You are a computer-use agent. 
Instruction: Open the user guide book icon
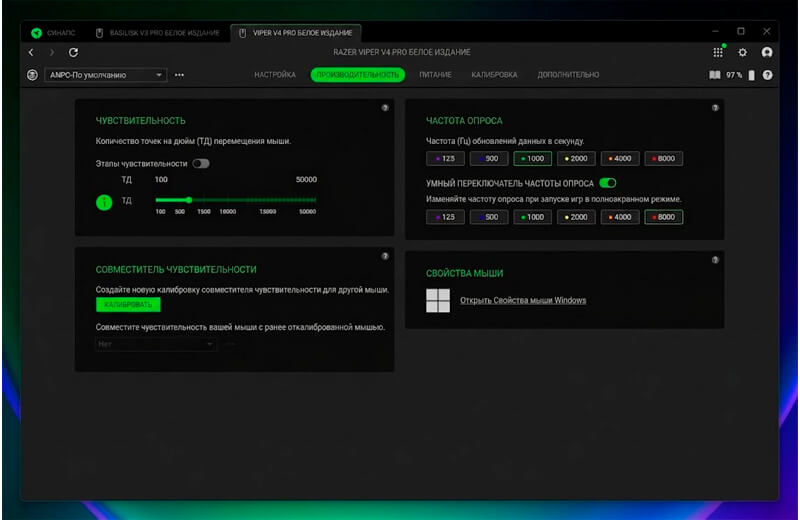pos(715,75)
